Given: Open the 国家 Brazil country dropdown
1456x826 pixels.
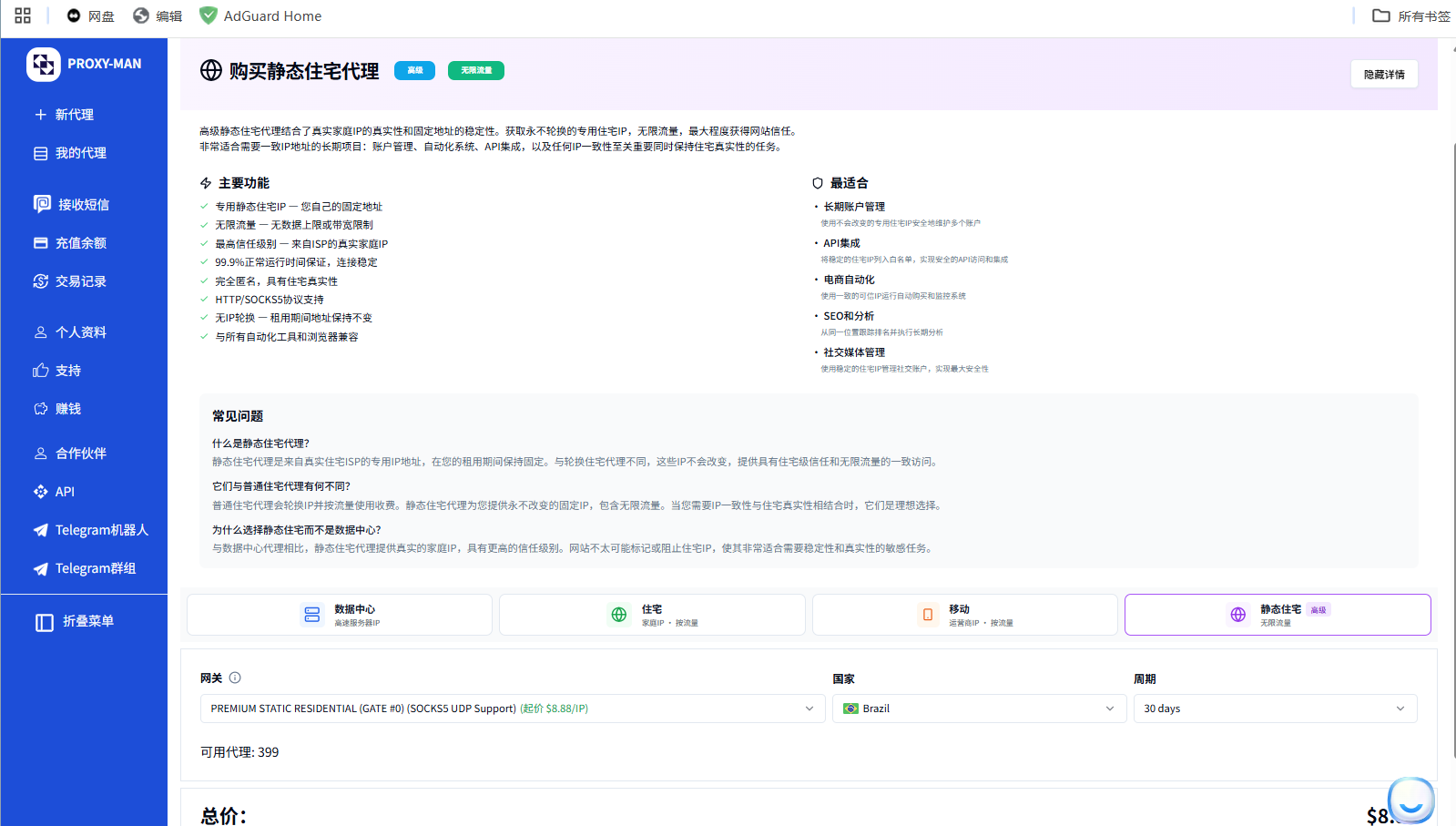Looking at the screenshot, I should (978, 709).
